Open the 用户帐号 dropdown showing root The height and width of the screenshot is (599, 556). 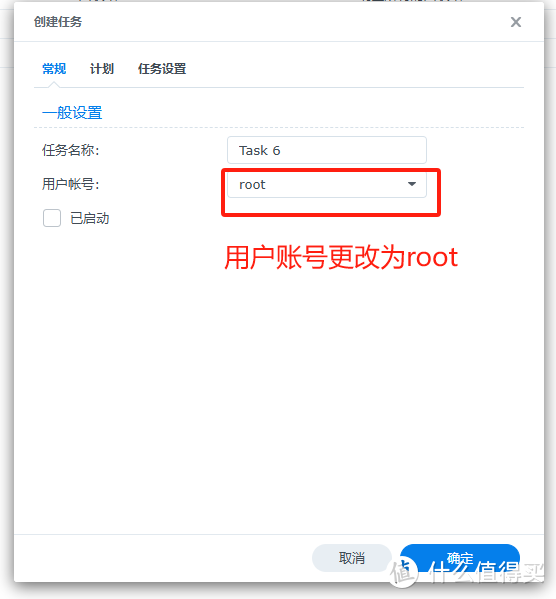click(x=327, y=185)
